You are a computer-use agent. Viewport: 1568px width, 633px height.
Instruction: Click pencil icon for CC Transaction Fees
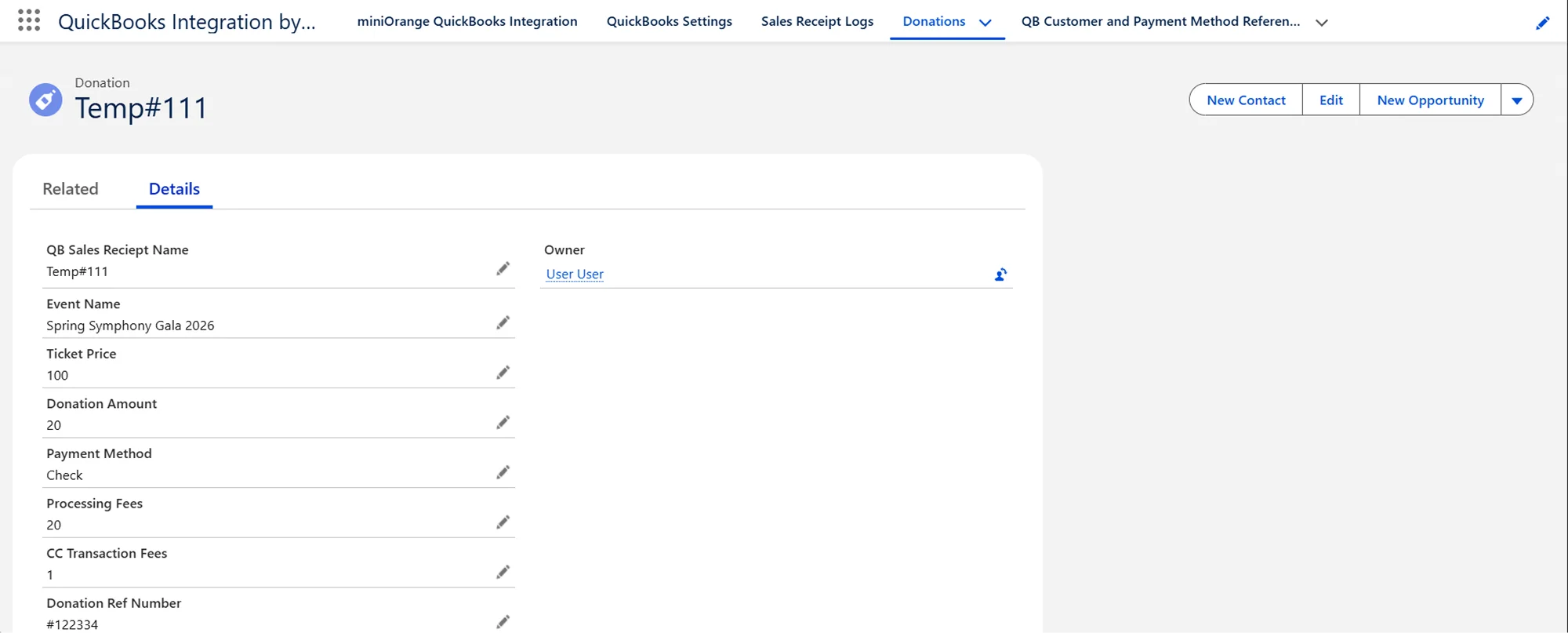click(x=503, y=573)
